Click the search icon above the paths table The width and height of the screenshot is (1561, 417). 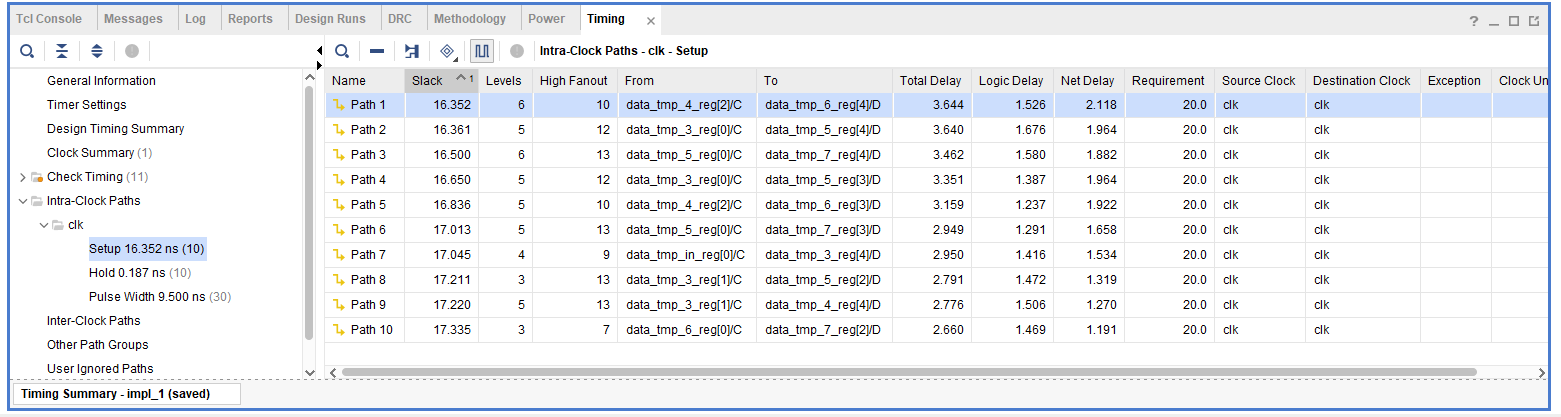coord(342,51)
